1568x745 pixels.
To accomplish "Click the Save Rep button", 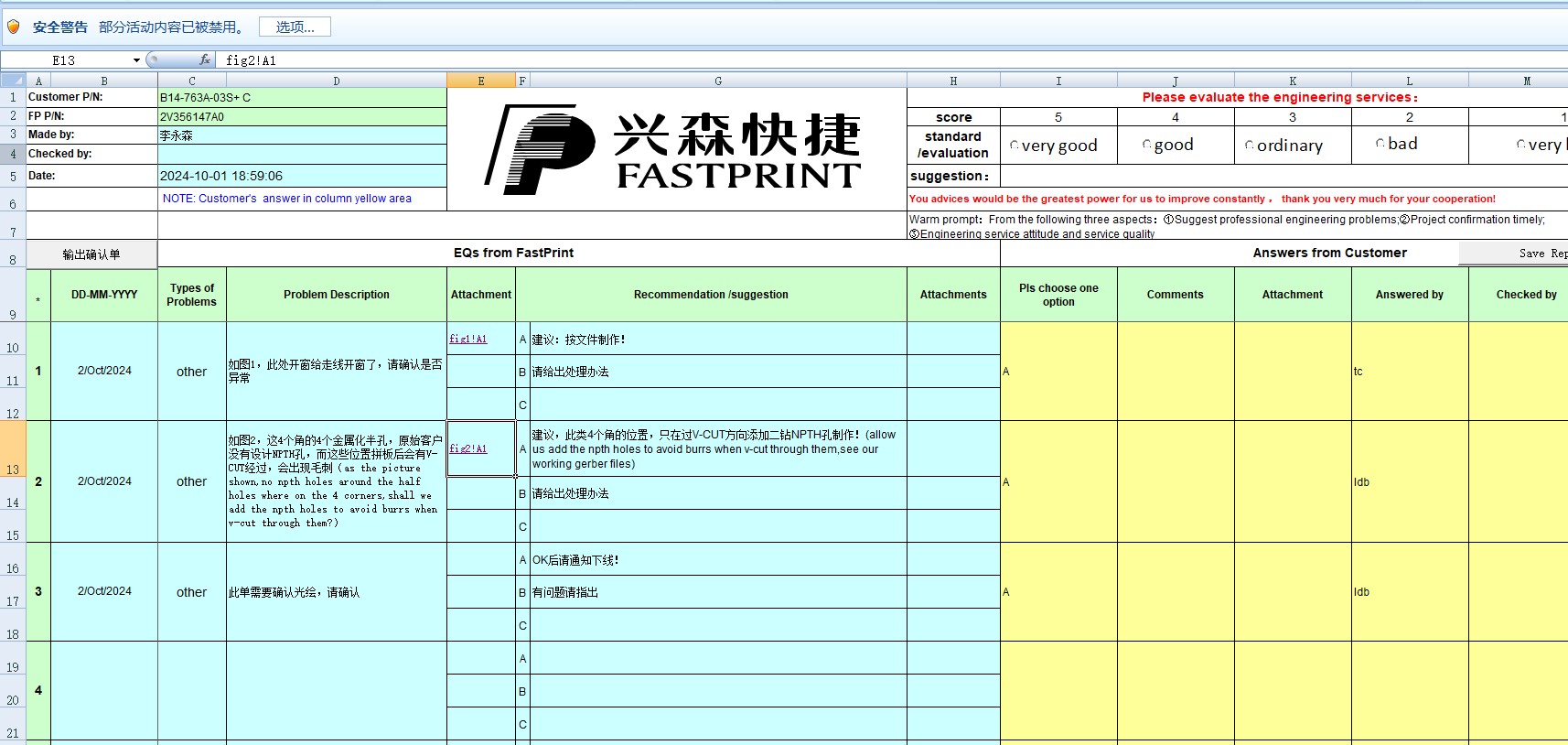I will point(1513,254).
